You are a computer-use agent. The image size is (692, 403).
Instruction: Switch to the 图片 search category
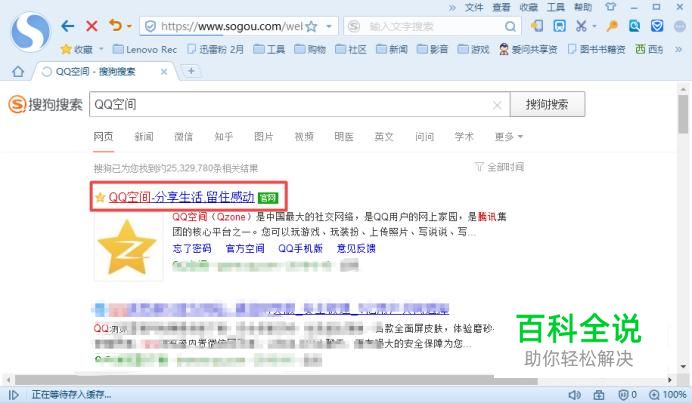click(x=264, y=137)
